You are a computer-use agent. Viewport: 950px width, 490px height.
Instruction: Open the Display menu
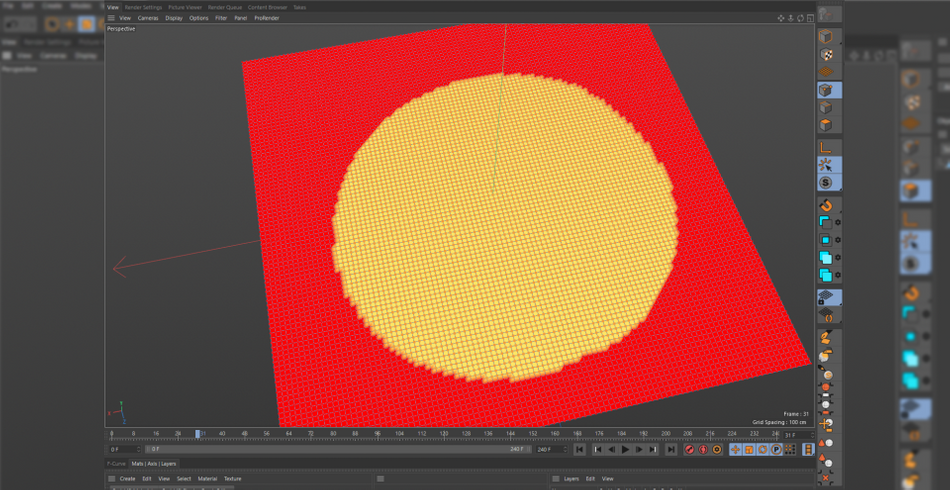point(174,18)
